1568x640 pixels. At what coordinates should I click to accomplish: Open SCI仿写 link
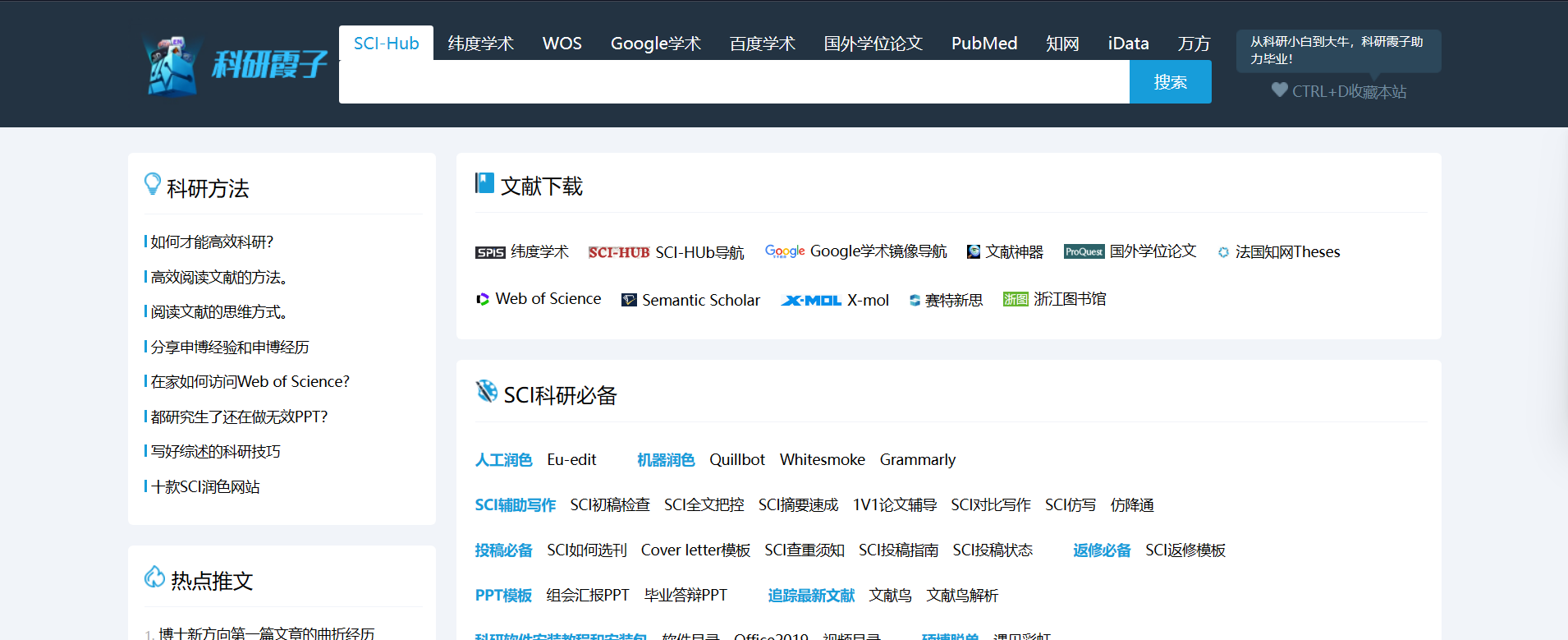click(x=1071, y=504)
